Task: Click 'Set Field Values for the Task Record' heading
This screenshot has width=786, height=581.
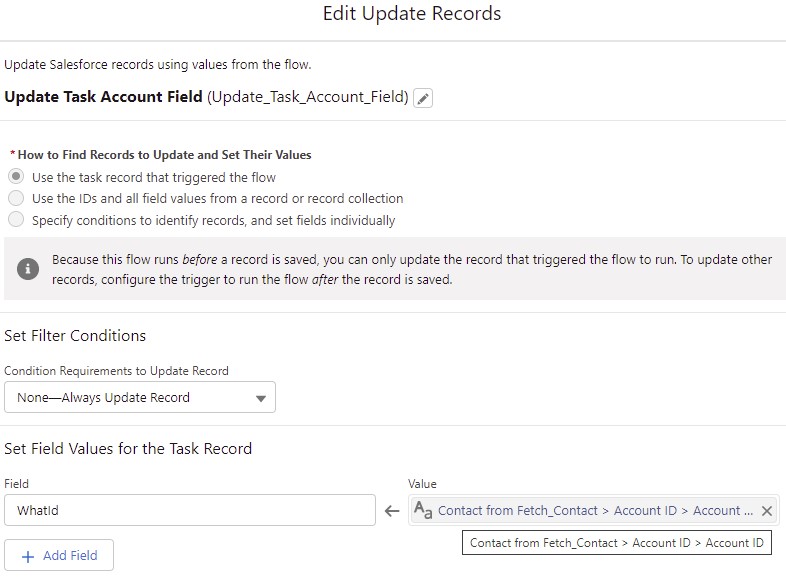Action: coord(128,448)
